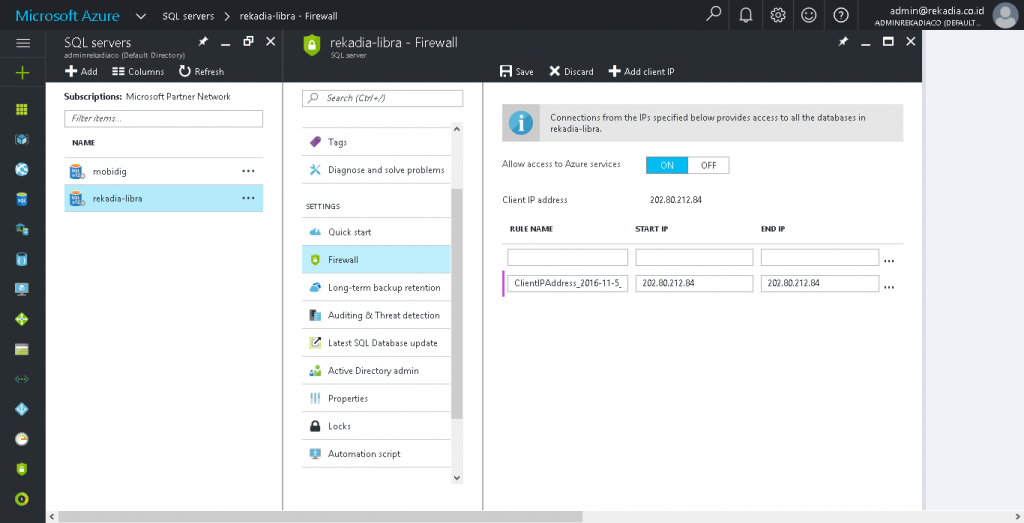Open Quick start menu item
1024x523 pixels.
coord(376,232)
